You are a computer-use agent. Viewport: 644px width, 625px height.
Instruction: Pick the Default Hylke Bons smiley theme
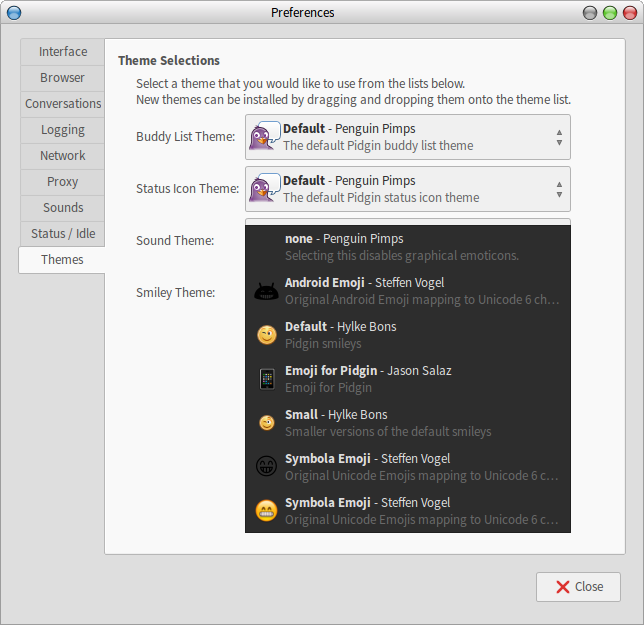pyautogui.click(x=408, y=335)
